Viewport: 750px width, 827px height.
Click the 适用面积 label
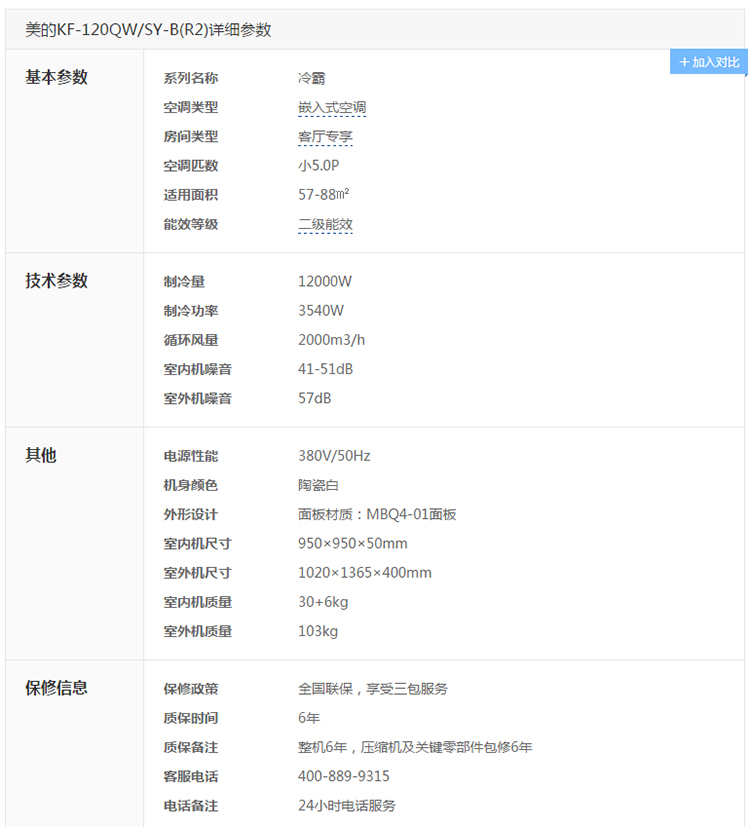[x=190, y=195]
